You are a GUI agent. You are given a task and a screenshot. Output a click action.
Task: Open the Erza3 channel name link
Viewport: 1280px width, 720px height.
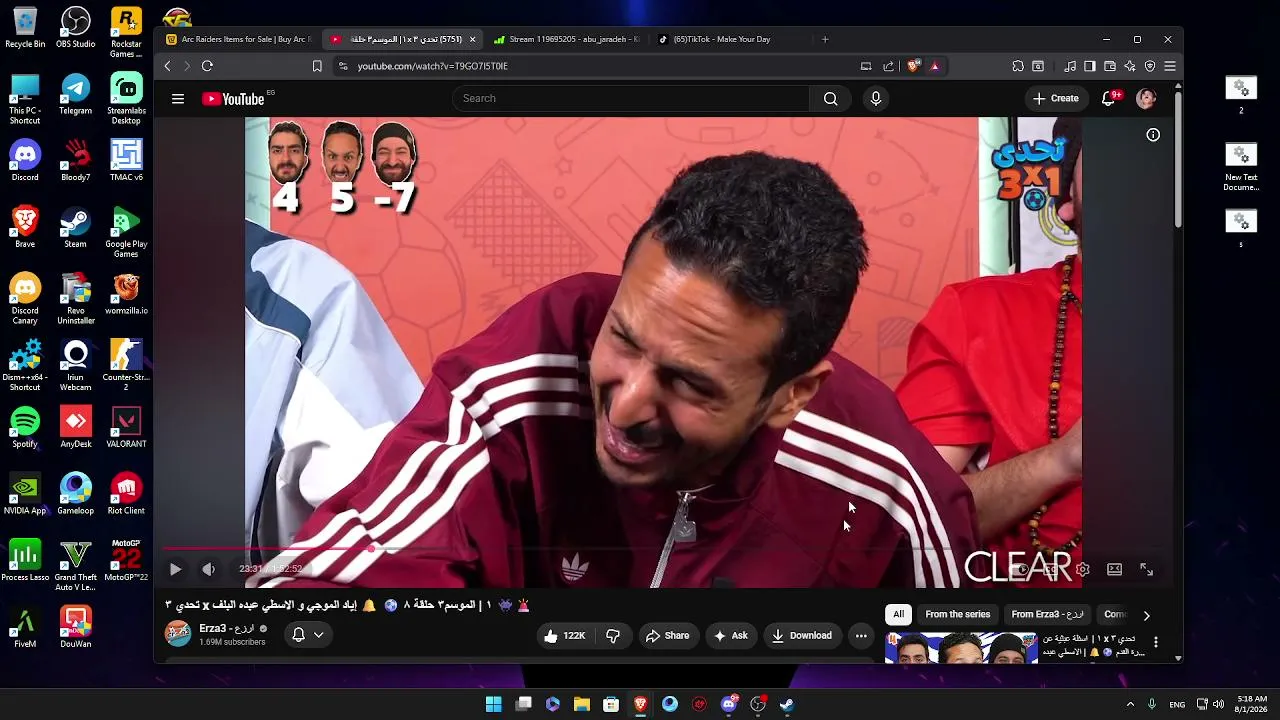coord(227,629)
